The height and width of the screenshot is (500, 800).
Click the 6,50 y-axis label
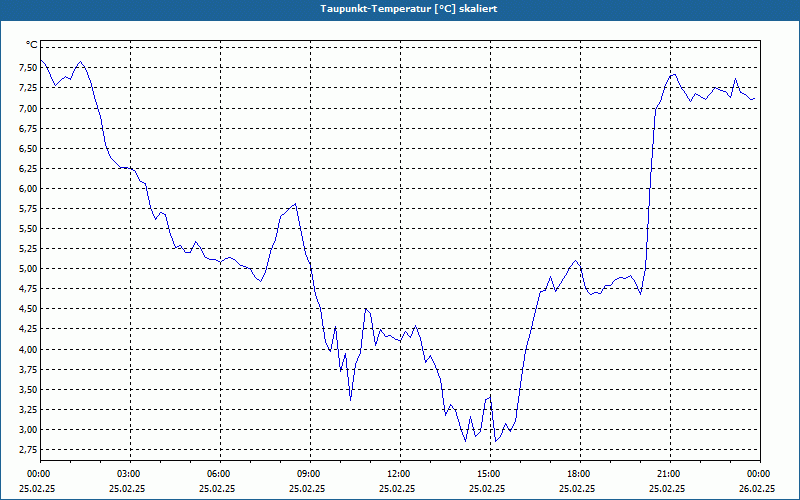27,148
